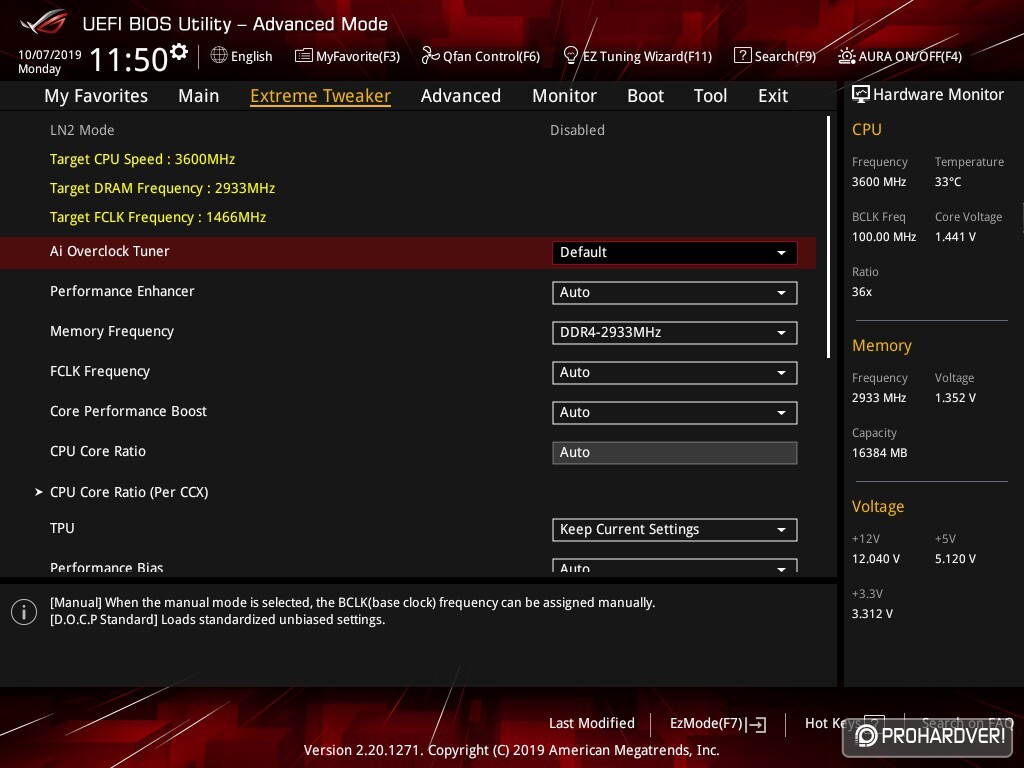
Task: Click Target CPU Speed : 3600MHz text
Action: coord(142,159)
